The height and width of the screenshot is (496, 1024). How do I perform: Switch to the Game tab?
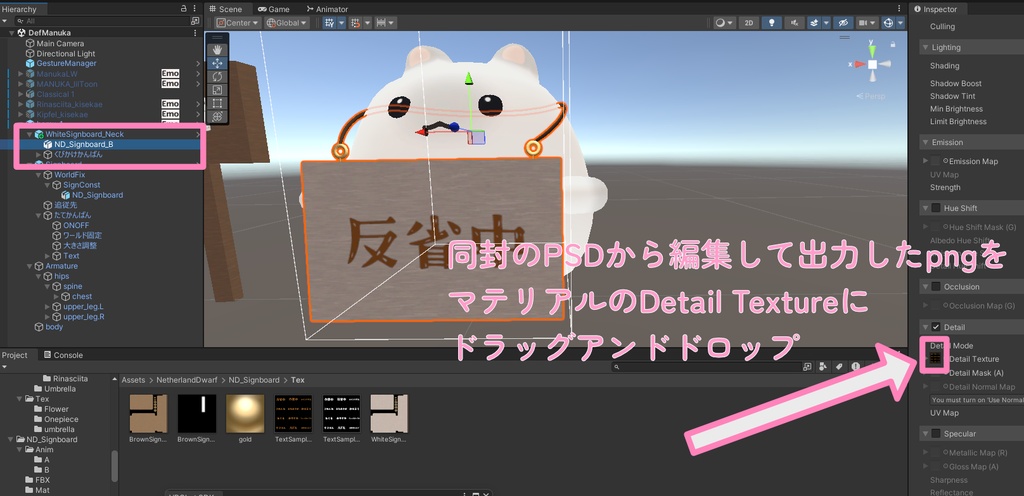[x=273, y=9]
